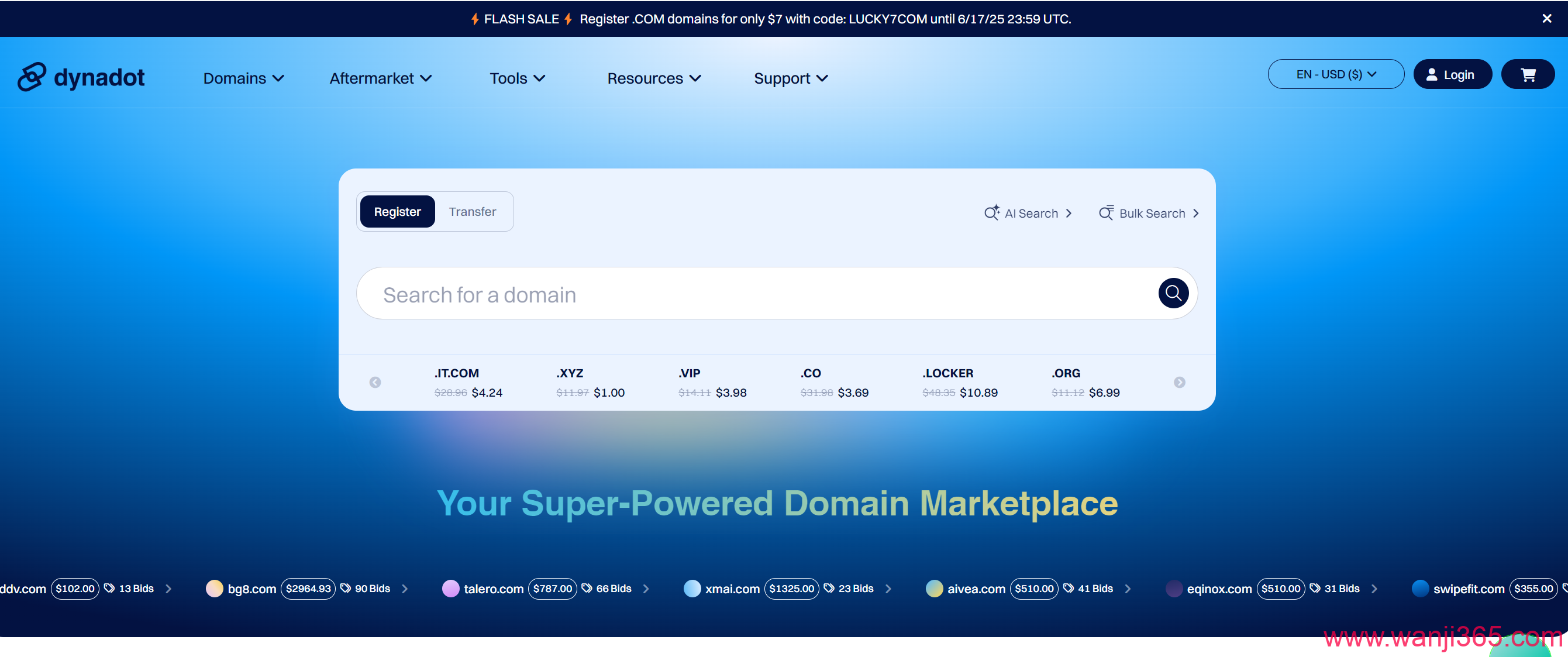1568x657 pixels.
Task: Switch to the Transfer tab
Action: [x=473, y=211]
